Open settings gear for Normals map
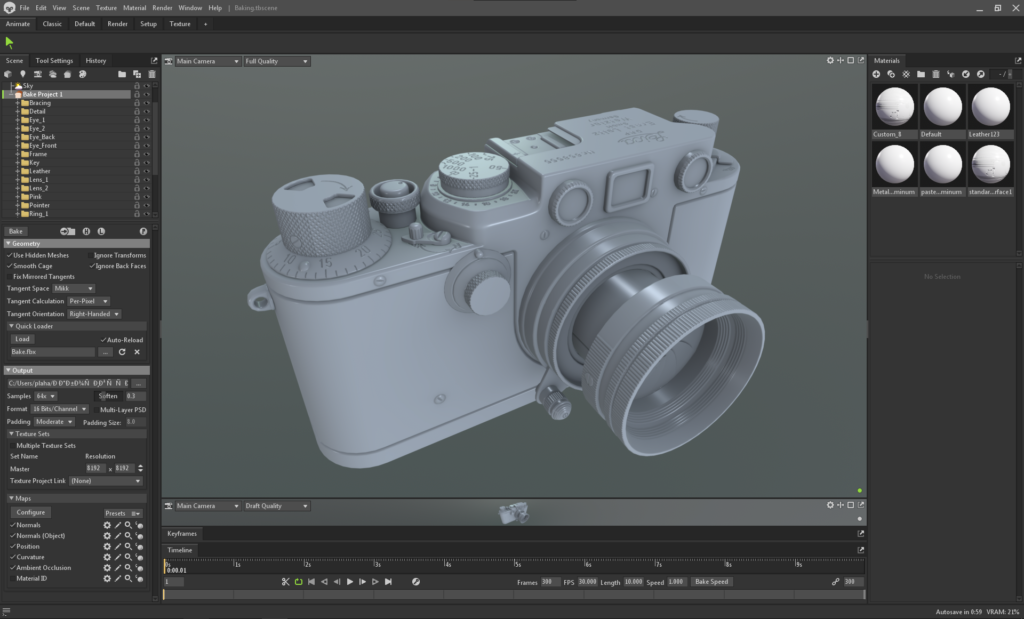Screen dimensions: 1024x619 [x=107, y=524]
